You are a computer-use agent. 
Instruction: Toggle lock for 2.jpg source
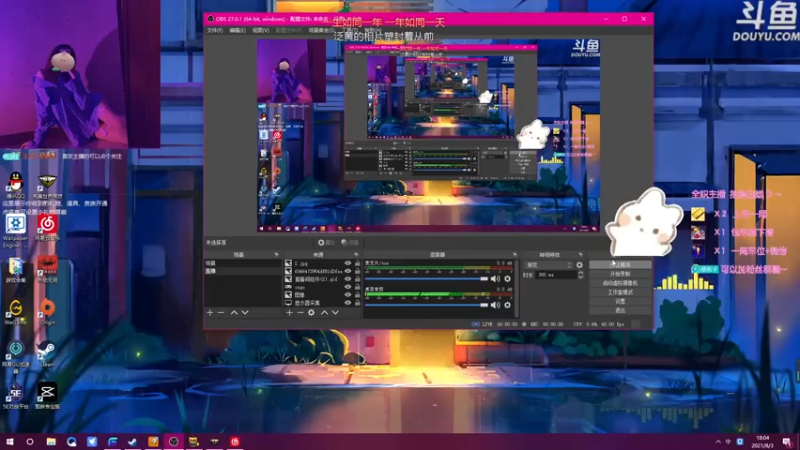coord(357,263)
